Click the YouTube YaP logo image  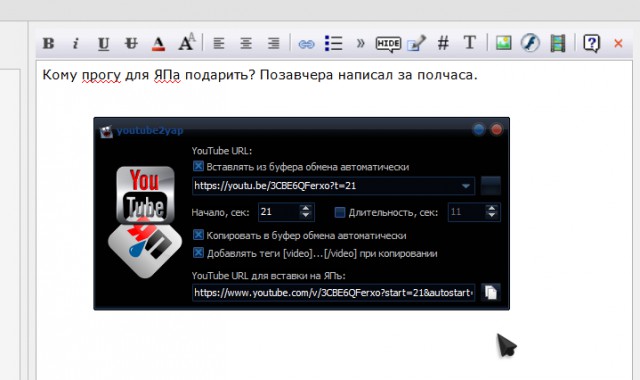tap(145, 222)
